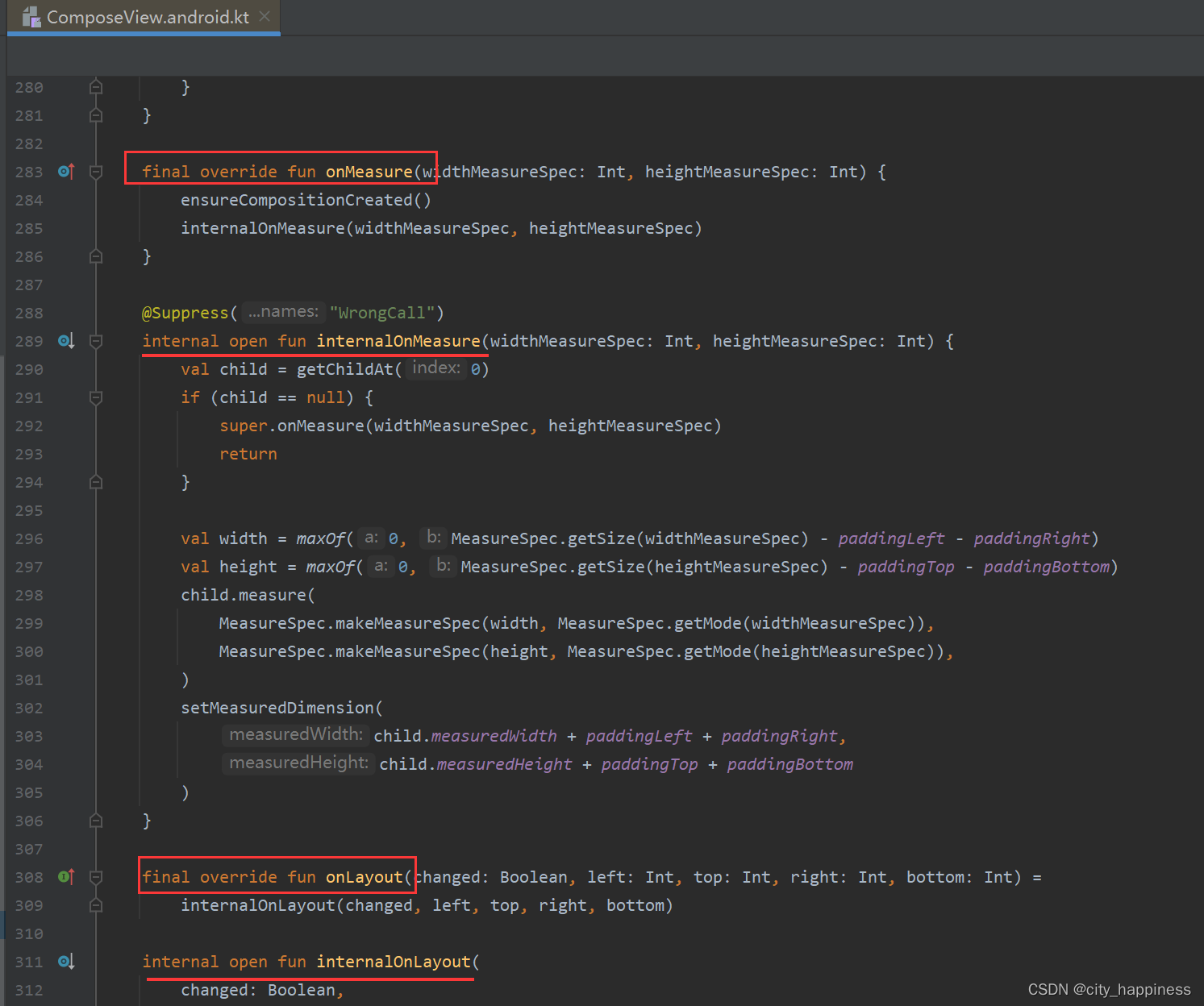Click line number 302 in the gutter
This screenshot has width=1204, height=1006.
point(29,708)
